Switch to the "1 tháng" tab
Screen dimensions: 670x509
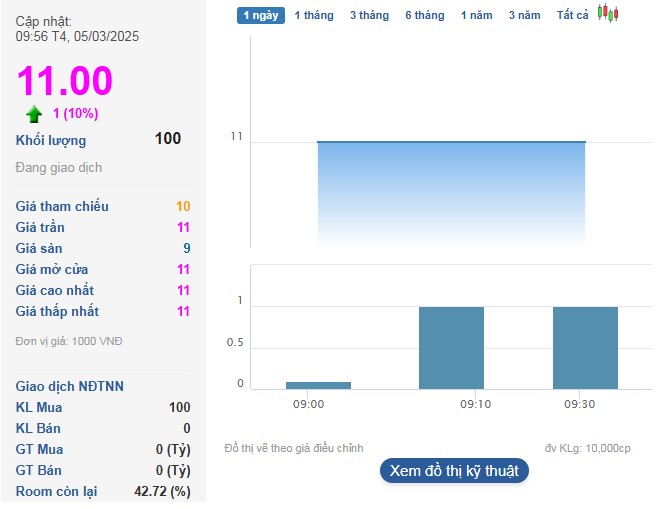coord(313,15)
